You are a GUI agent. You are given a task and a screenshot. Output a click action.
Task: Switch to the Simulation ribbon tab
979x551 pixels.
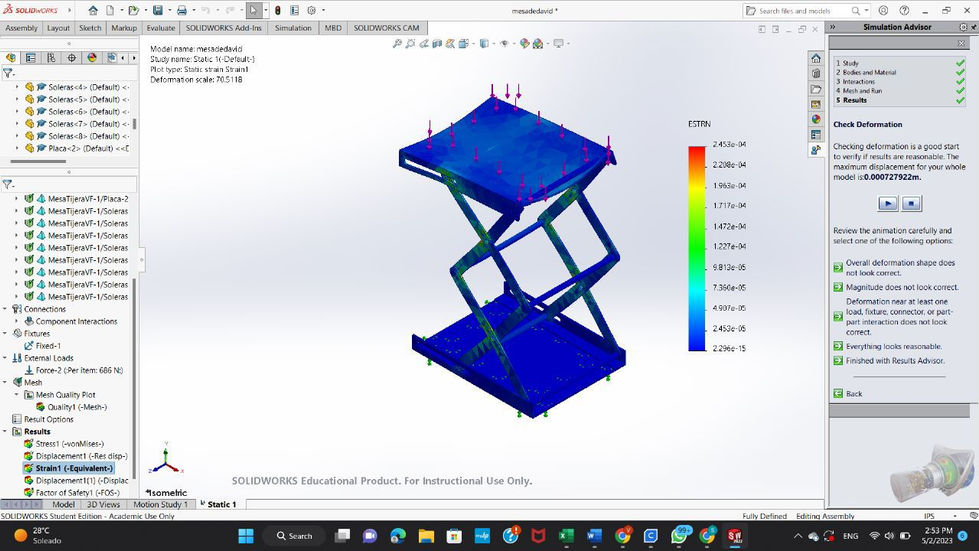293,28
